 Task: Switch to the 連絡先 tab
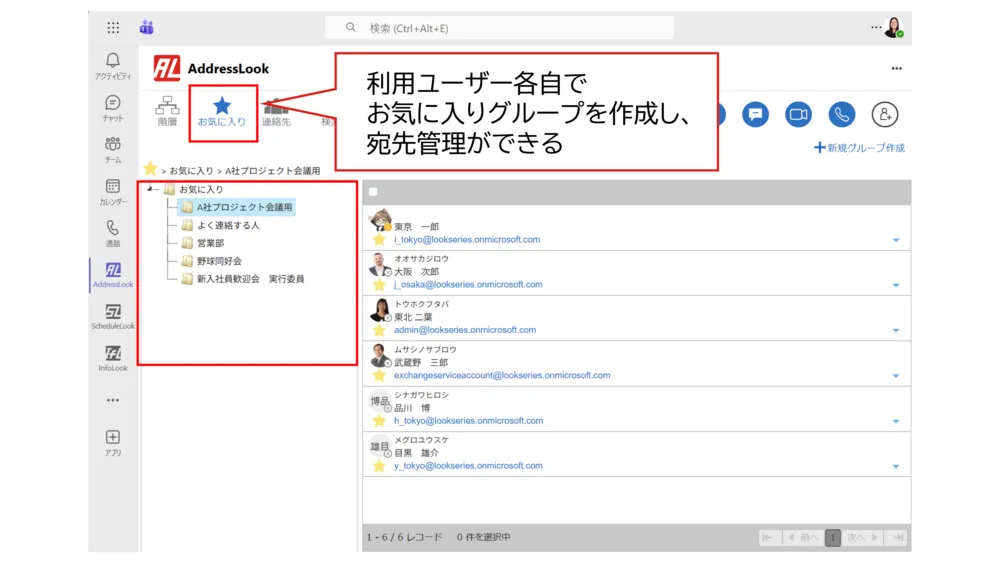coord(276,112)
